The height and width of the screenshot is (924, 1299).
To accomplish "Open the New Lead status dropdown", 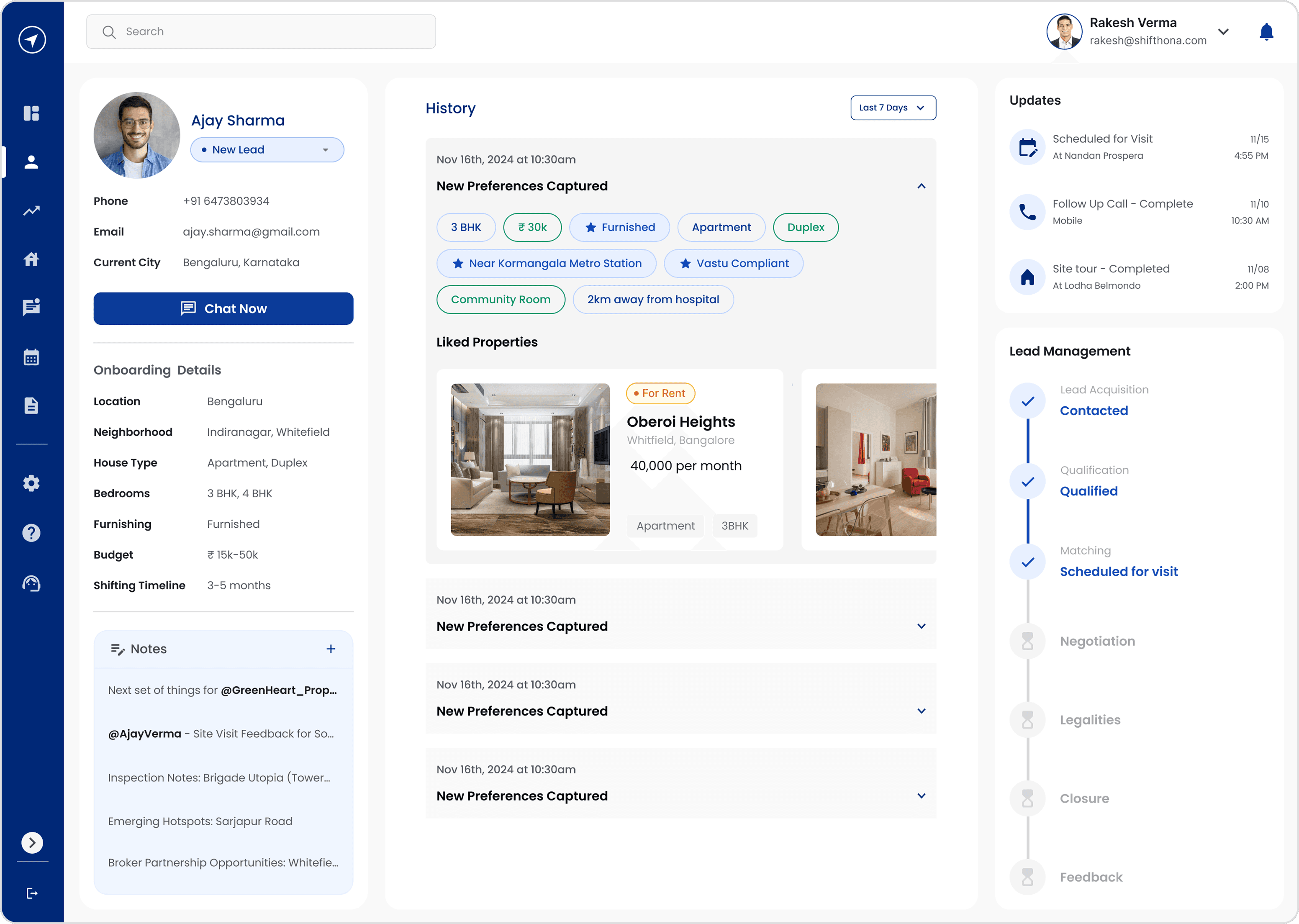I will (267, 150).
